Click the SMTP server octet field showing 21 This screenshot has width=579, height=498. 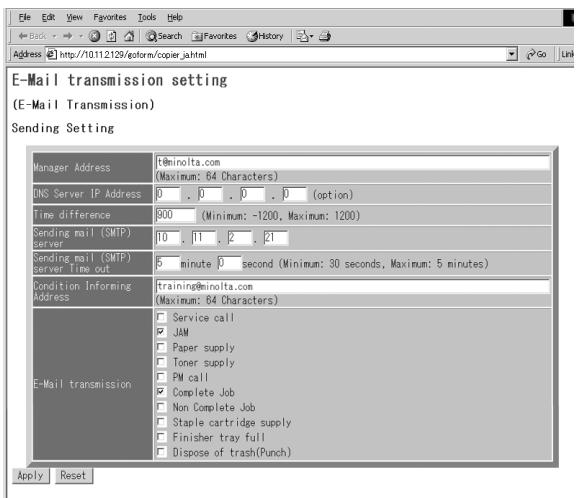(276, 237)
